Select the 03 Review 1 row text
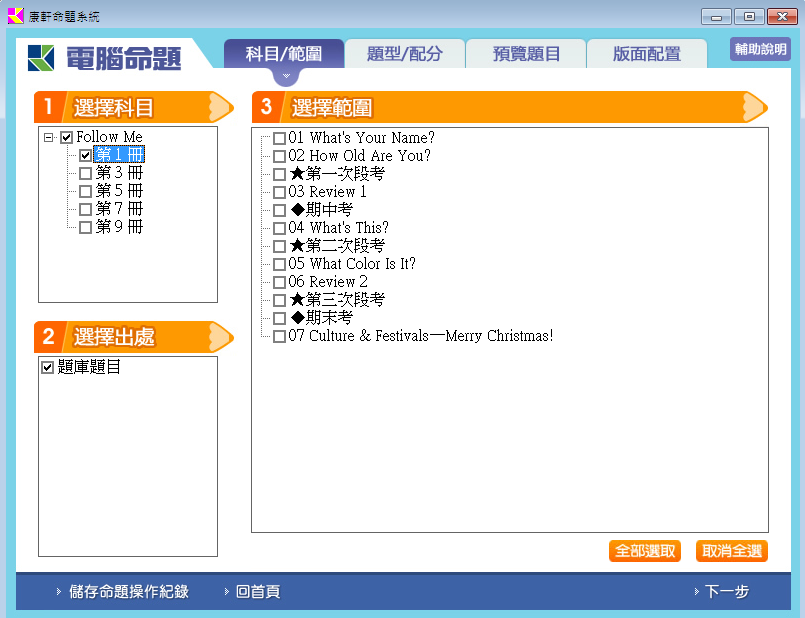Image resolution: width=805 pixels, height=618 pixels. 328,191
